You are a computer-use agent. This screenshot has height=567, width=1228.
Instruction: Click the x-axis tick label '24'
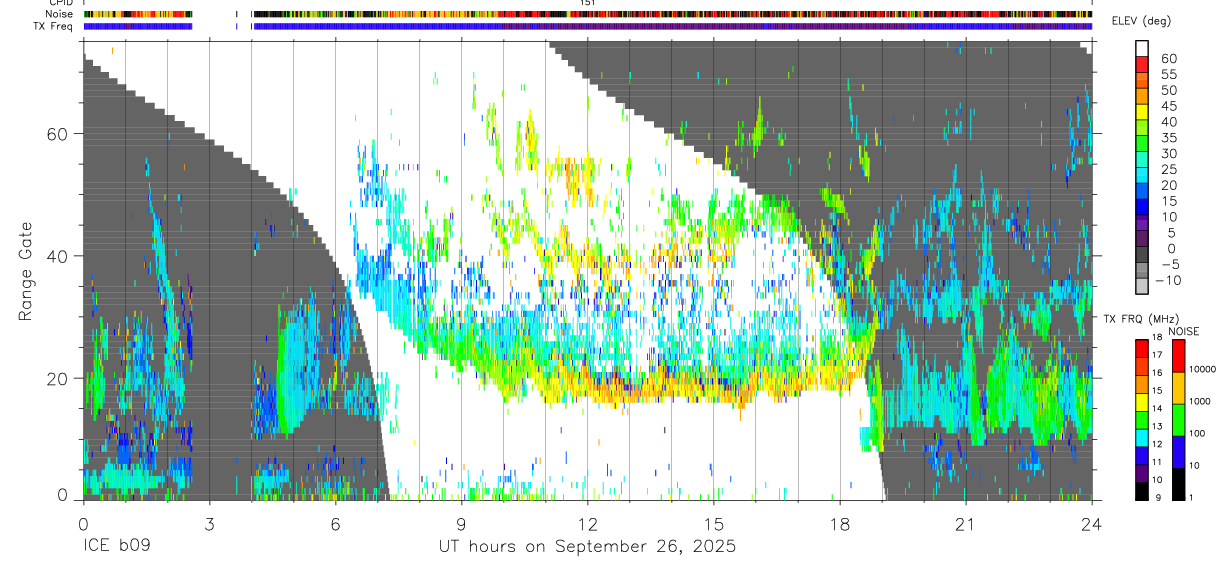(x=1092, y=523)
